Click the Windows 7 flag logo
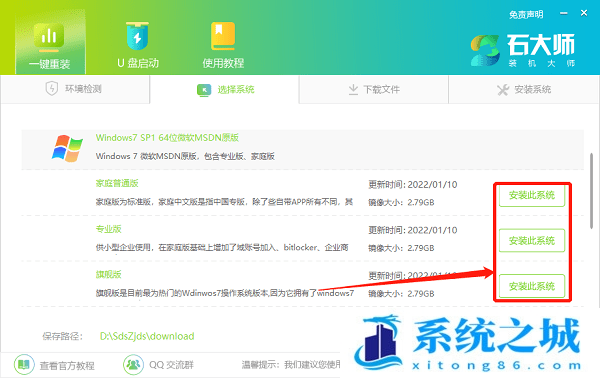Screen dimensions: 600x378 [x=67, y=148]
